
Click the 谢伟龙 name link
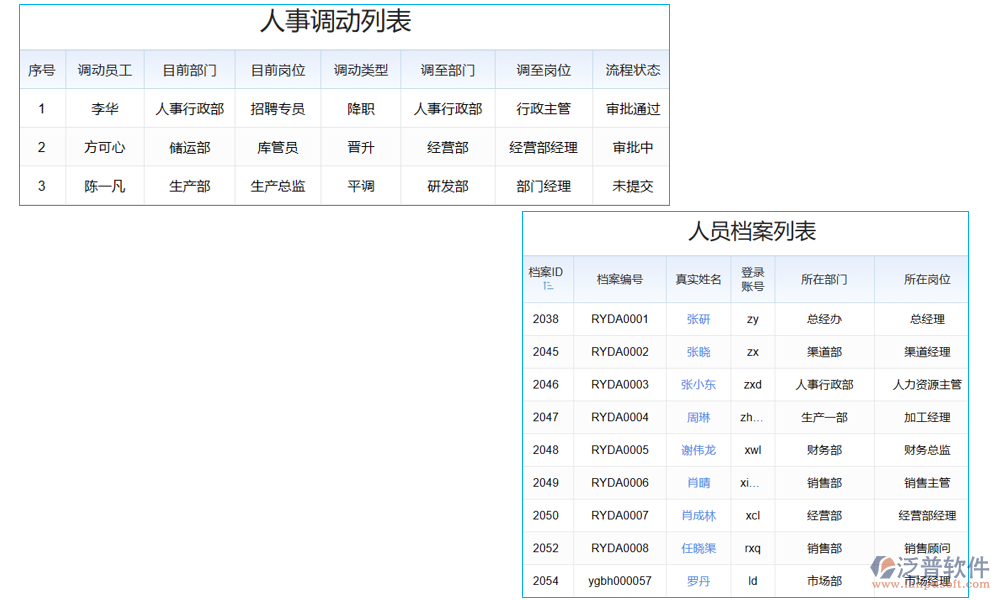(x=698, y=450)
